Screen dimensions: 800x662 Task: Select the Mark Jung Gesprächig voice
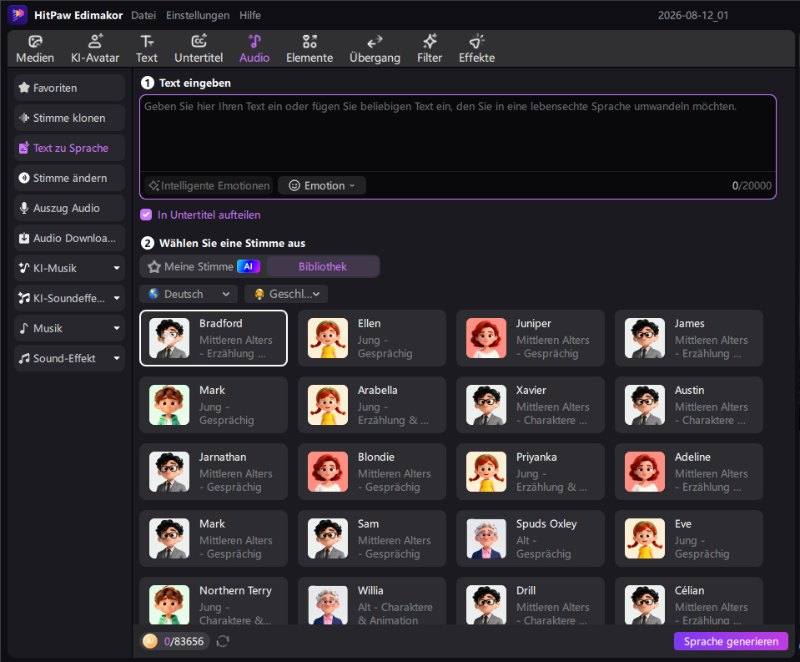213,405
